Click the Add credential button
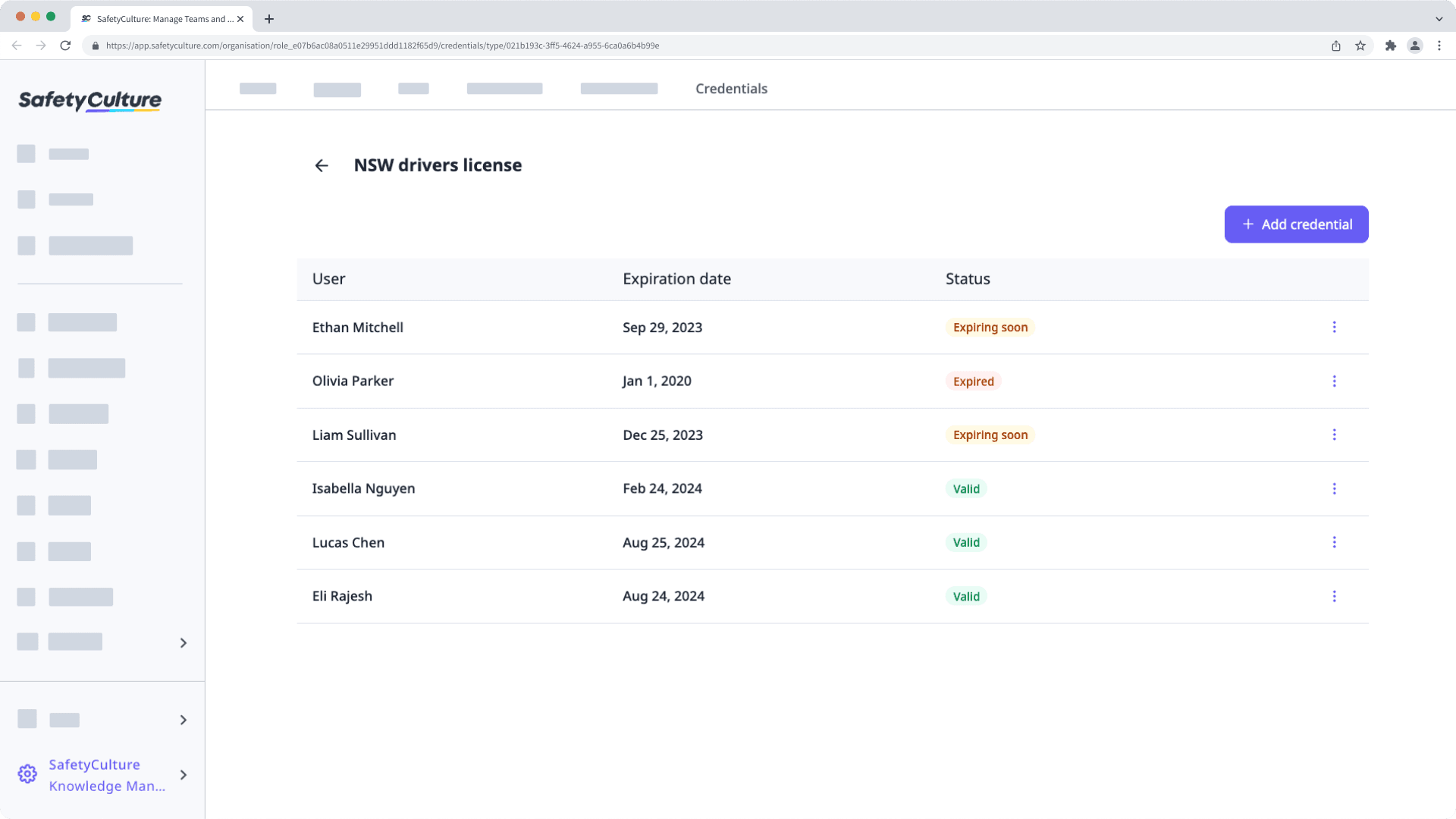Screen dimensions: 1456x819 coord(1296,224)
